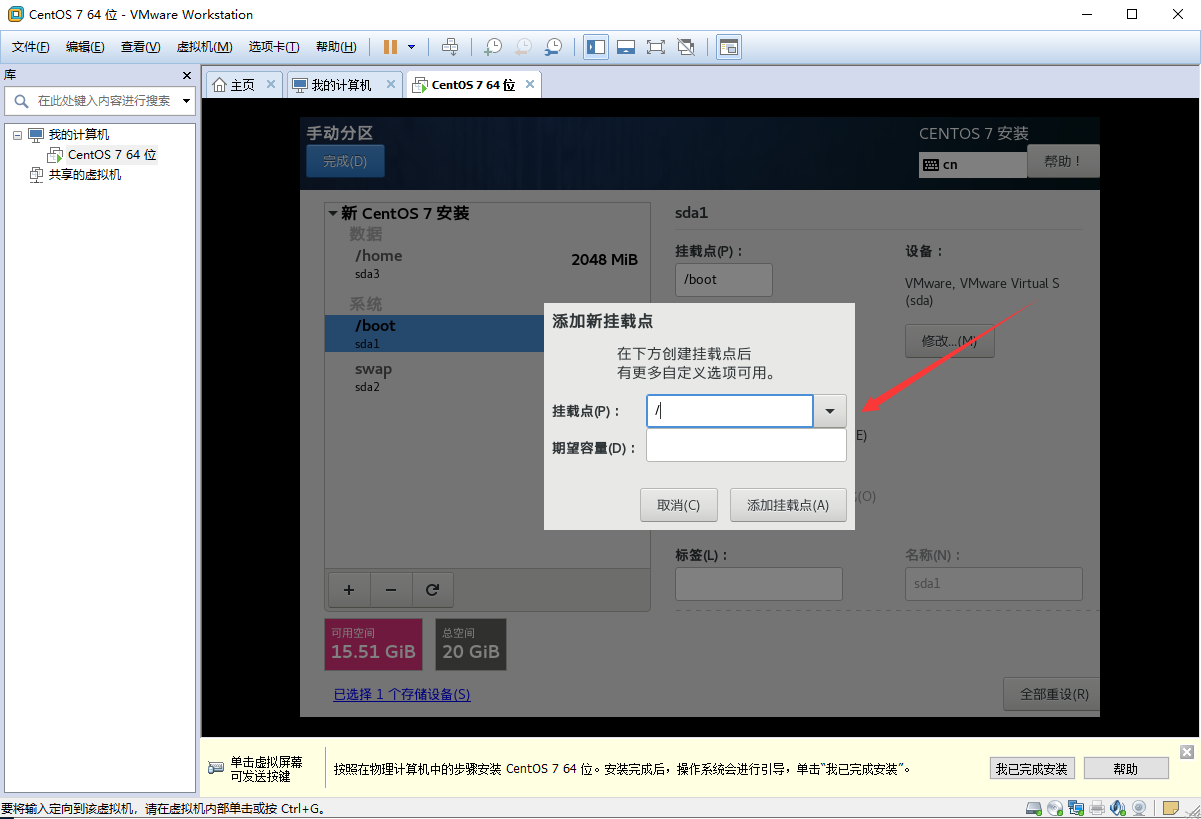The height and width of the screenshot is (819, 1201).
Task: Open the 查看(V) menu
Action: pyautogui.click(x=140, y=47)
